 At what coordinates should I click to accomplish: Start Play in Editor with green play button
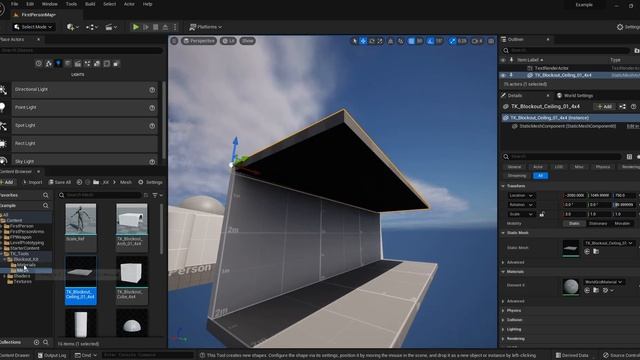136,27
